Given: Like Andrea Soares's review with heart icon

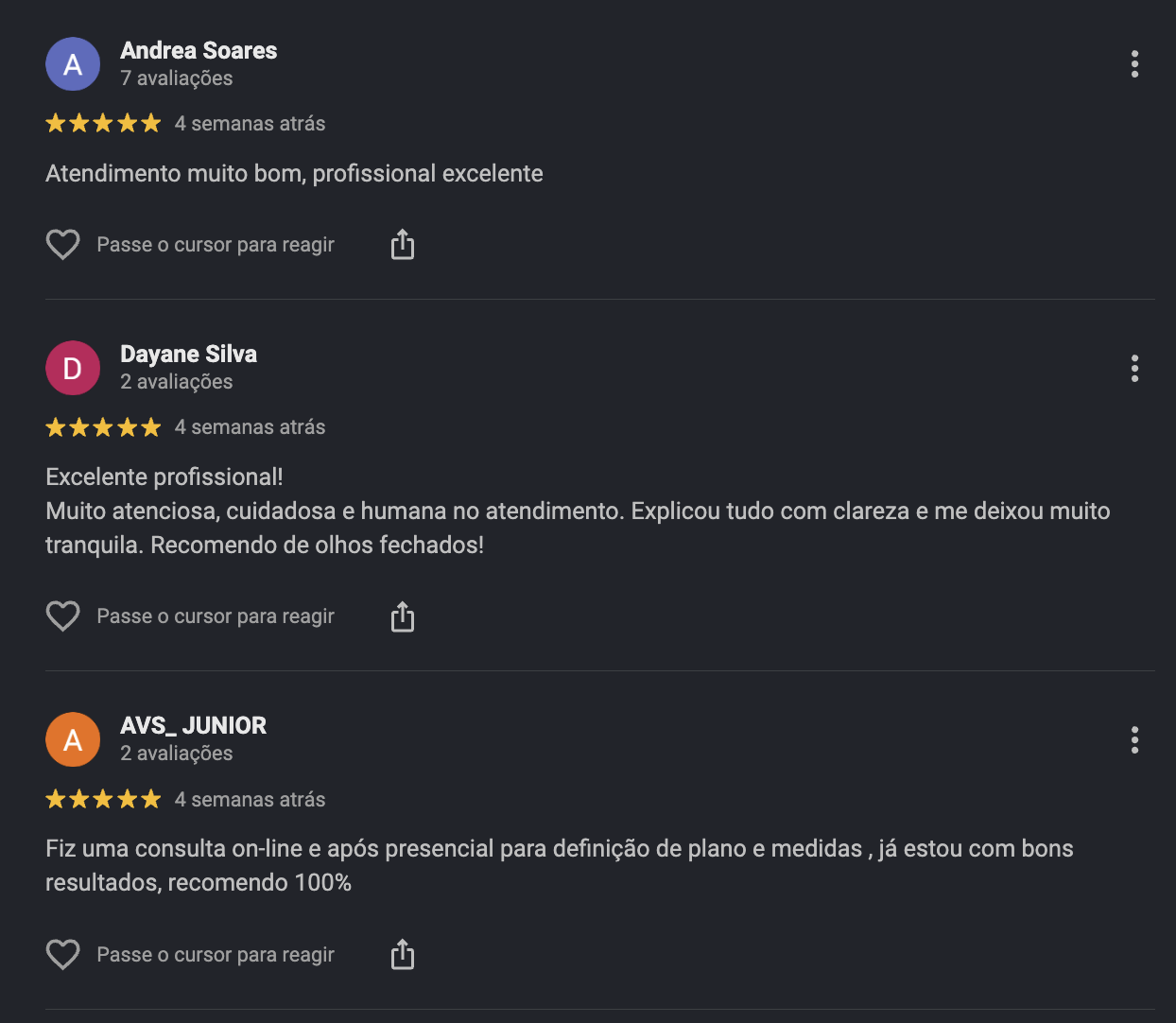Looking at the screenshot, I should (x=63, y=245).
